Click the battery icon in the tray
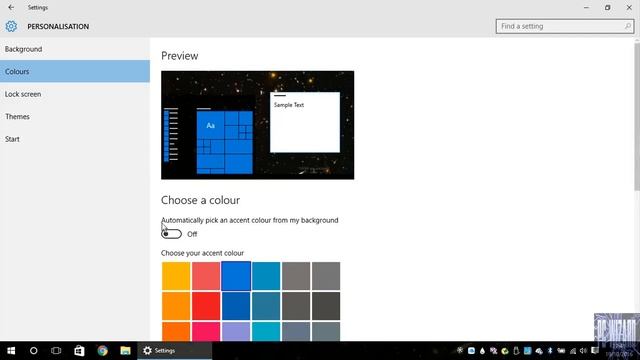The height and width of the screenshot is (360, 640). tap(561, 351)
